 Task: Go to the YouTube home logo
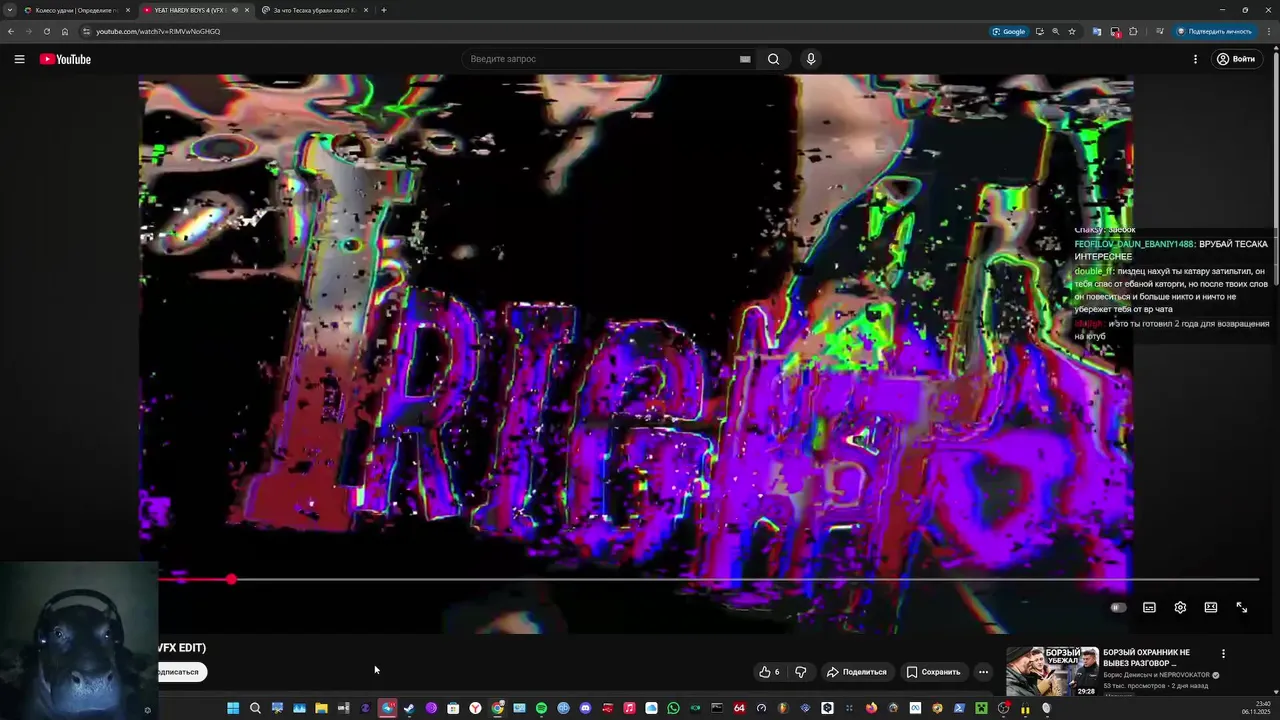tap(65, 59)
